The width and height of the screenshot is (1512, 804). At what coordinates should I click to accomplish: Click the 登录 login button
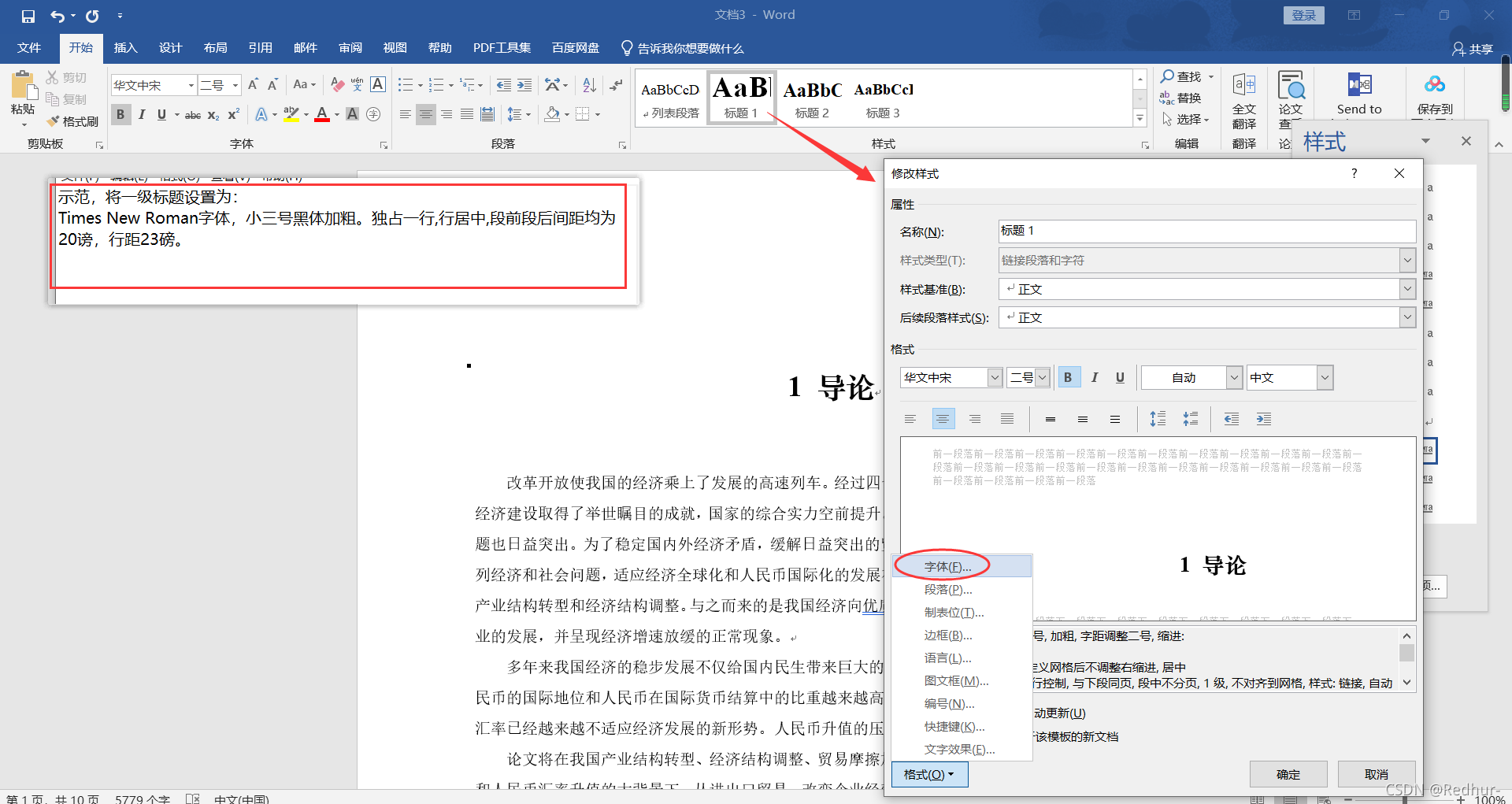[1304, 15]
